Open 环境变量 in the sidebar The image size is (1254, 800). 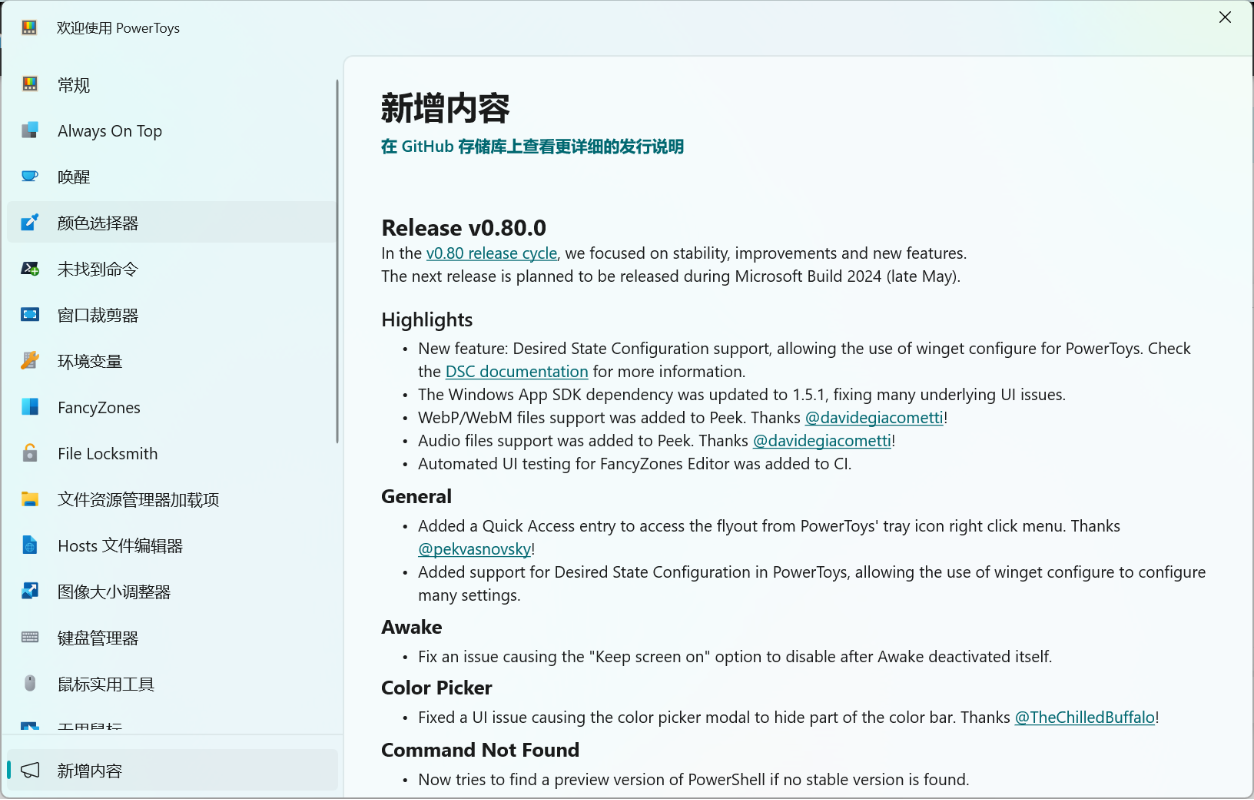click(171, 361)
